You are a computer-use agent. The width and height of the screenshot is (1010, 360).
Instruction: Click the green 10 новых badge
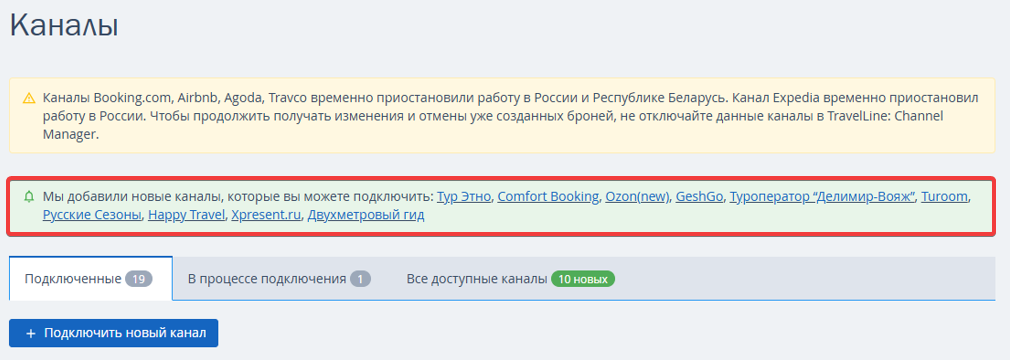583,279
